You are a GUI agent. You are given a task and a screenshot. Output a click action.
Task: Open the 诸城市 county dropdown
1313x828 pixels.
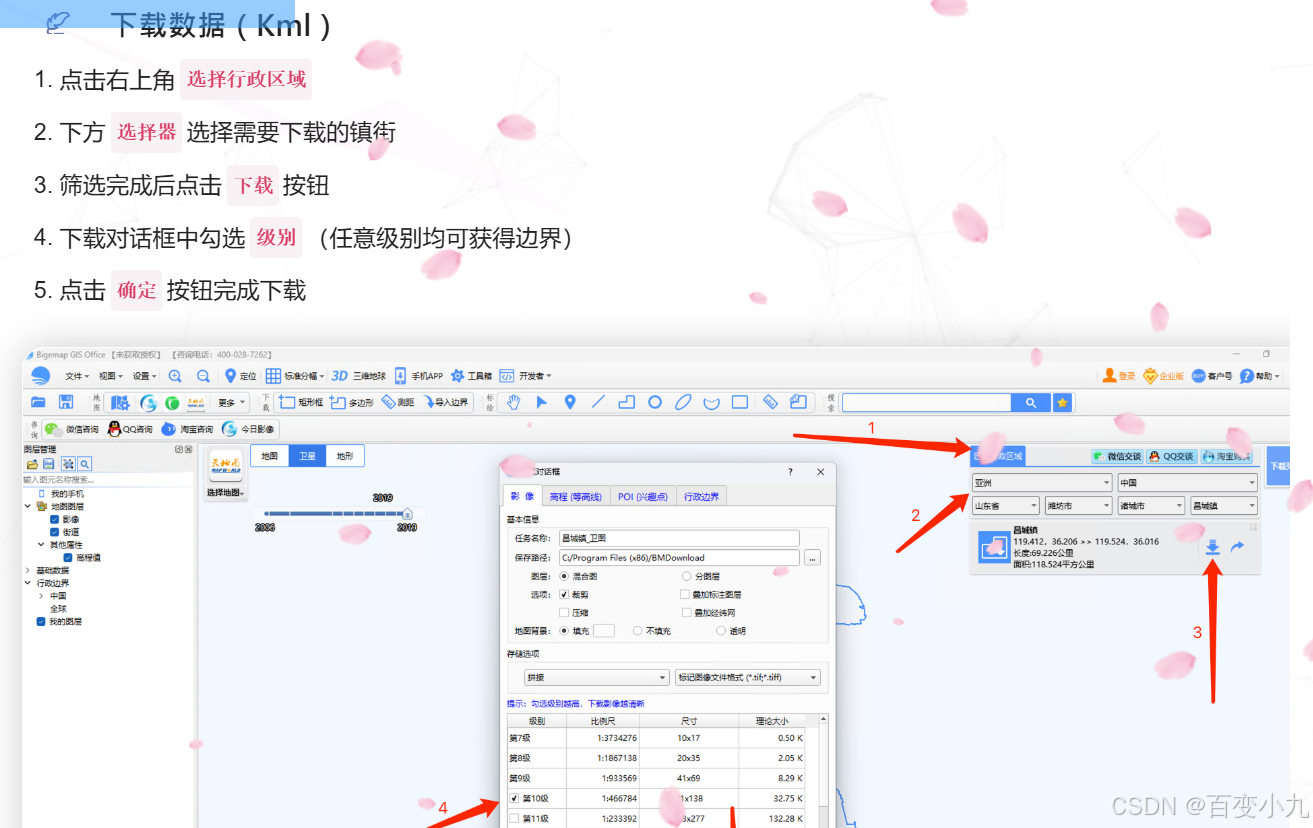pos(1151,506)
